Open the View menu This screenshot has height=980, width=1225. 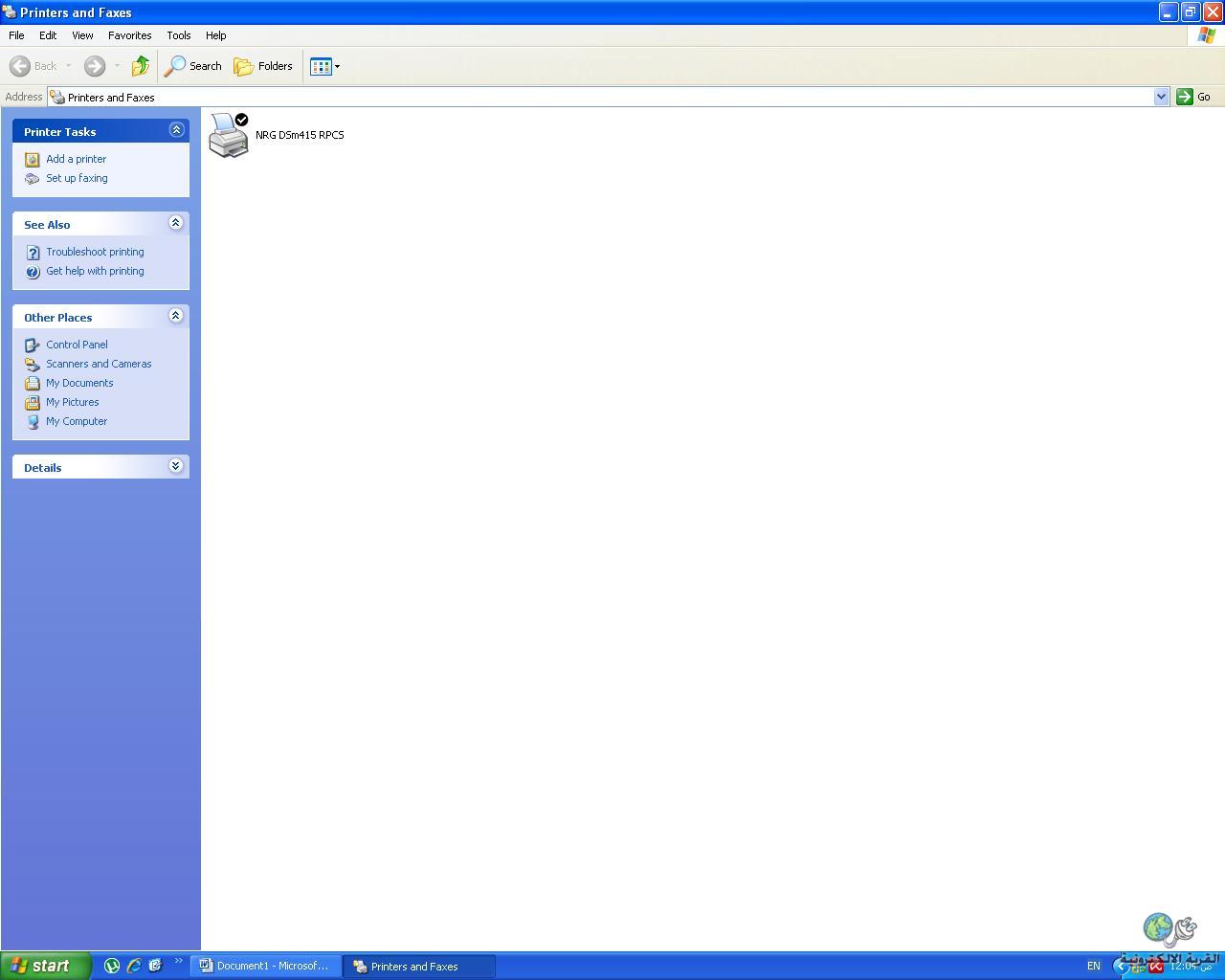(82, 35)
